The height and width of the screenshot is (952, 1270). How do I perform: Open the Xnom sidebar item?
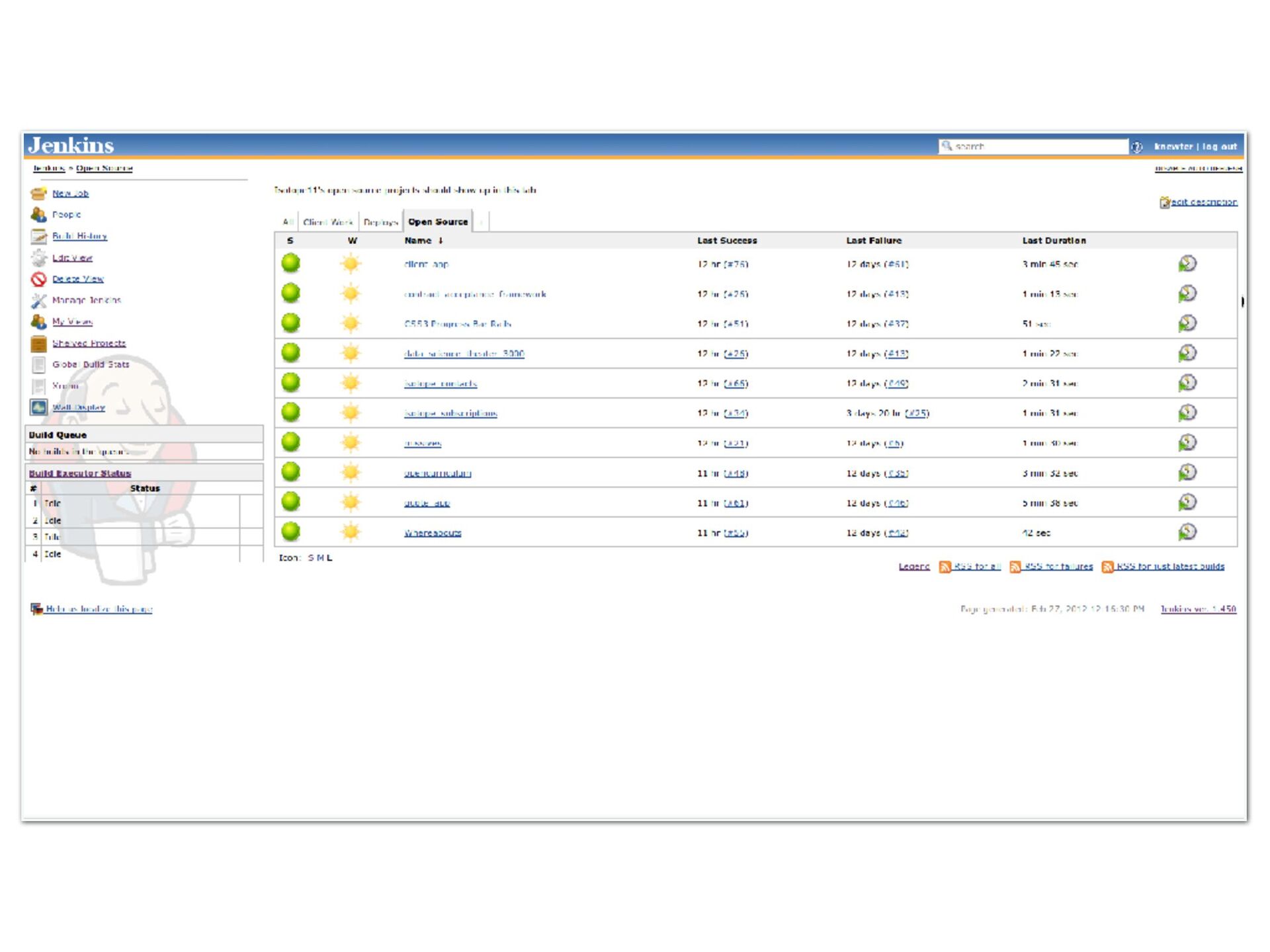pyautogui.click(x=65, y=385)
